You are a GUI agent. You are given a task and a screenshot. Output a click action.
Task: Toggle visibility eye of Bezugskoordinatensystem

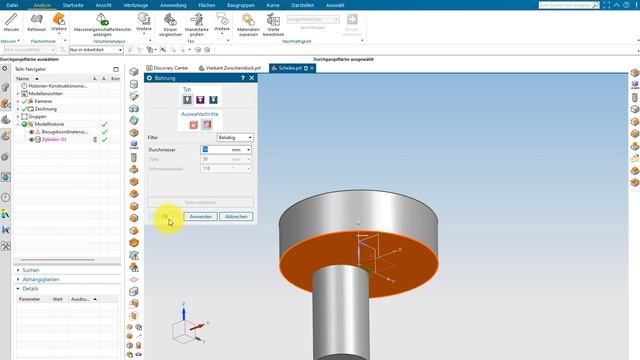point(31,132)
